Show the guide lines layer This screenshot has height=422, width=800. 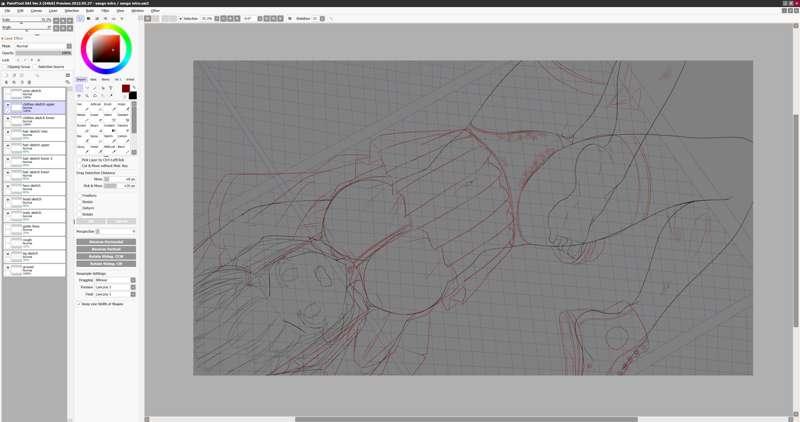8,227
